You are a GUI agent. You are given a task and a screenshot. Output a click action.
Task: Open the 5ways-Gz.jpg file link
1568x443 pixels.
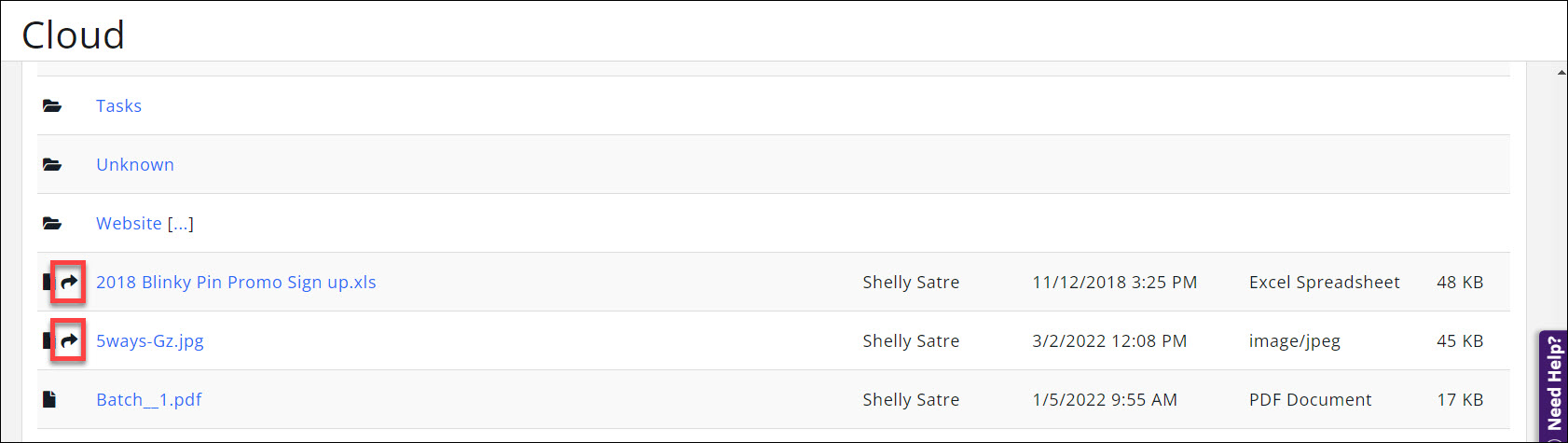click(x=150, y=341)
